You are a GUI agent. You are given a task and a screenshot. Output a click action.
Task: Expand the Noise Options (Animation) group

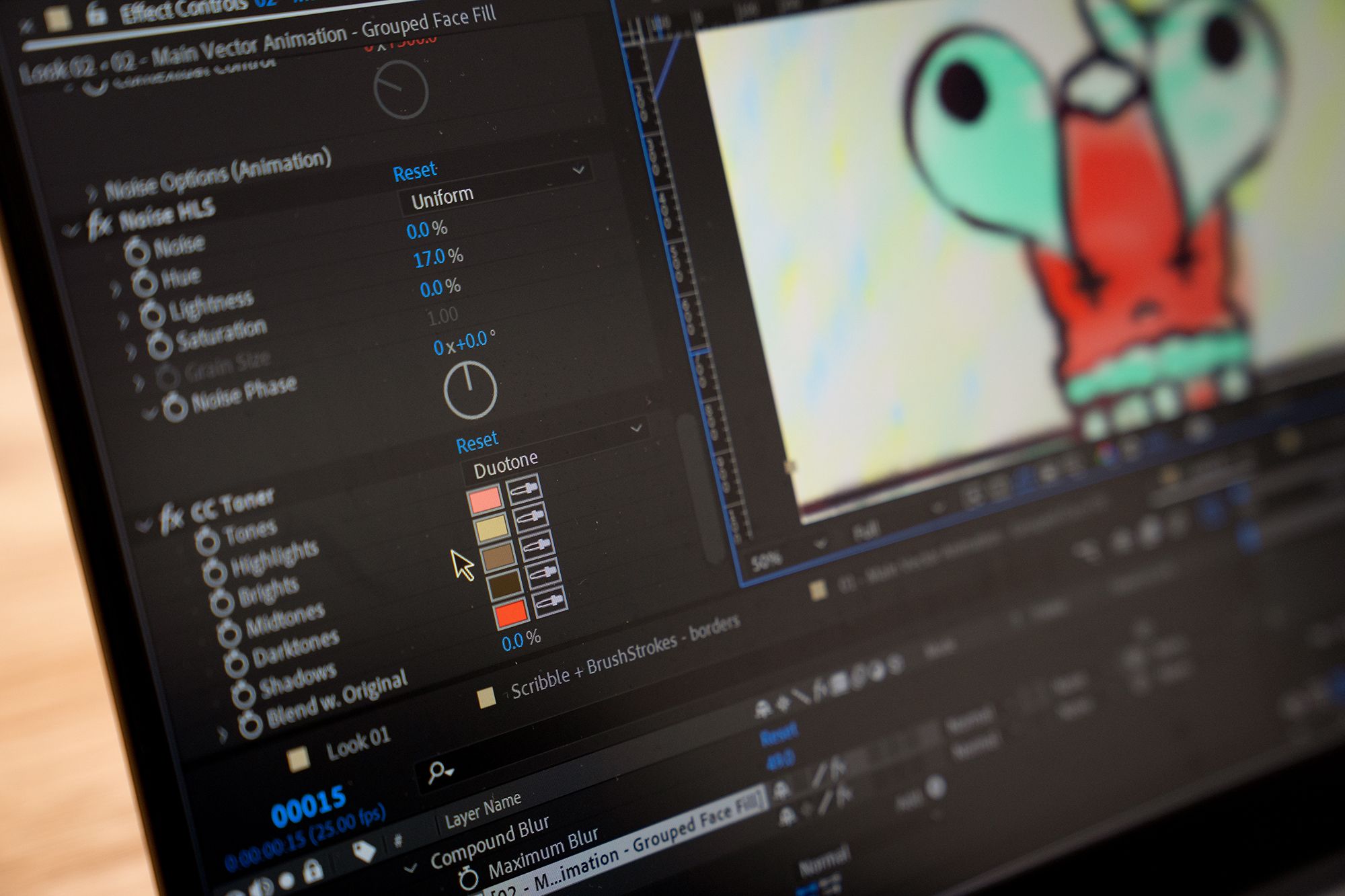pos(91,194)
